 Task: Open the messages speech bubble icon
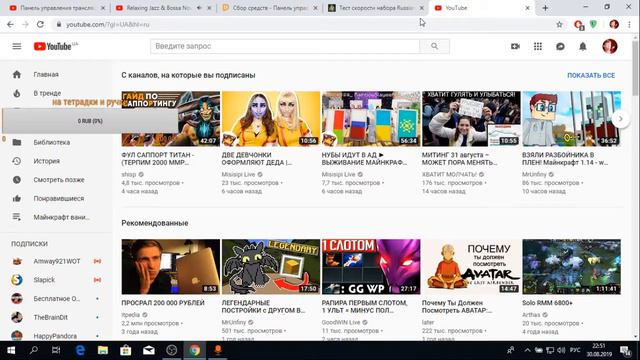(560, 46)
